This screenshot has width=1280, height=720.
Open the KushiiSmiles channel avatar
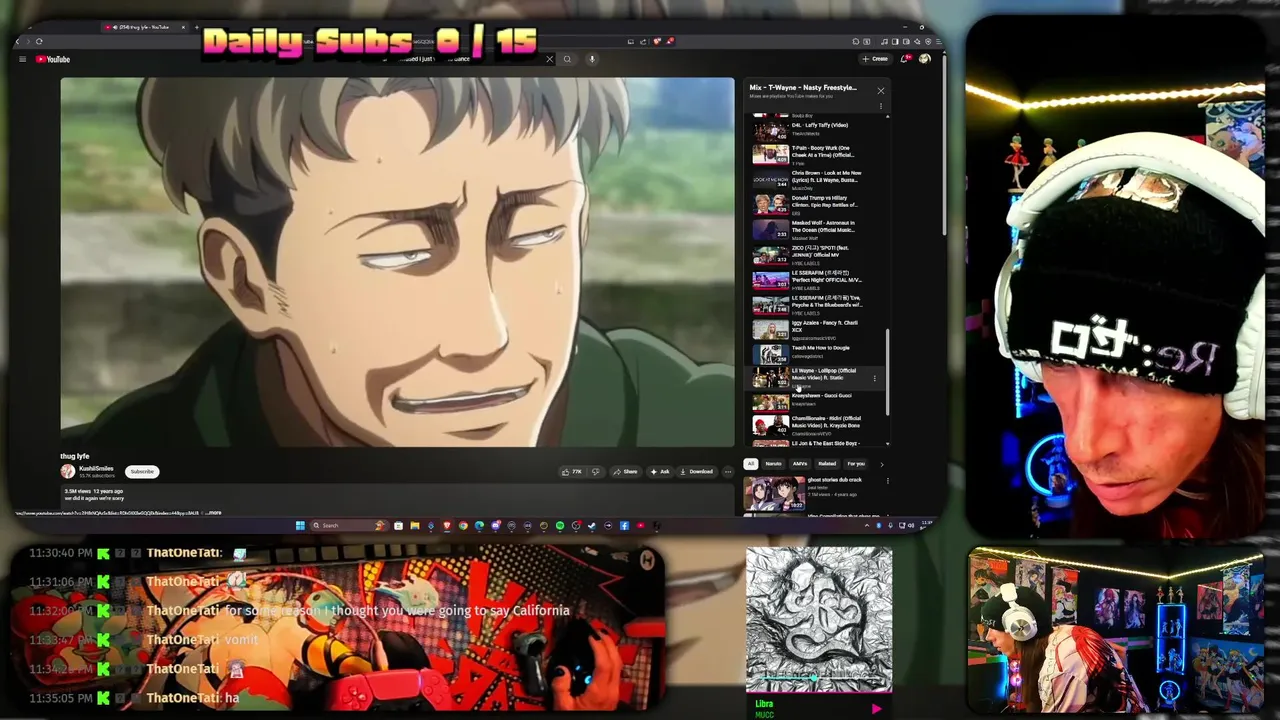pos(67,471)
